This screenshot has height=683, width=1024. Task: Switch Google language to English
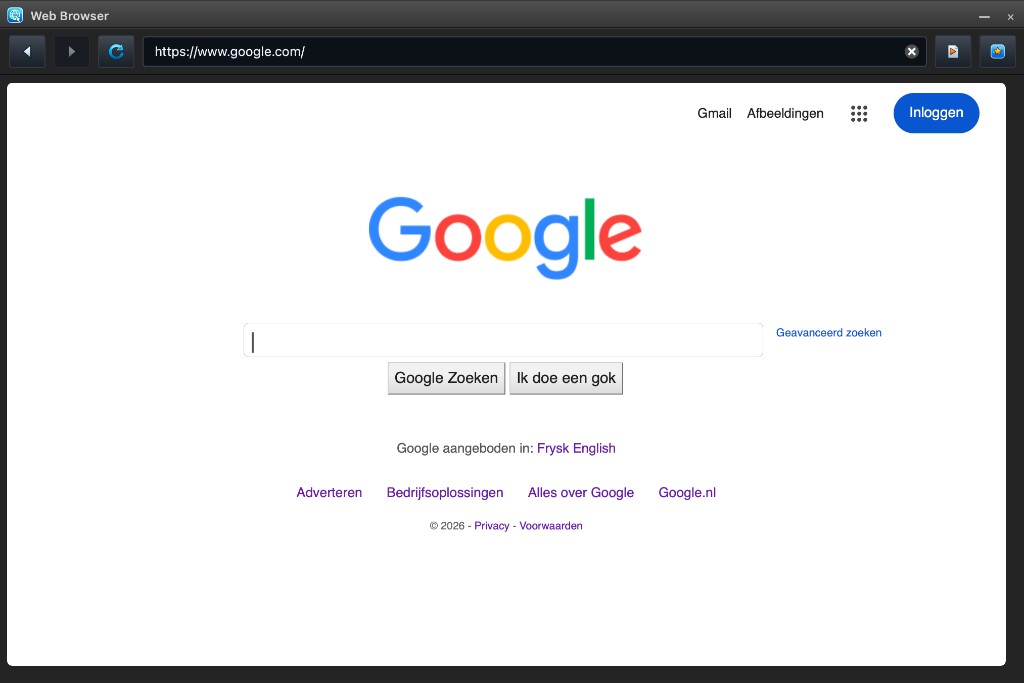pyautogui.click(x=594, y=449)
